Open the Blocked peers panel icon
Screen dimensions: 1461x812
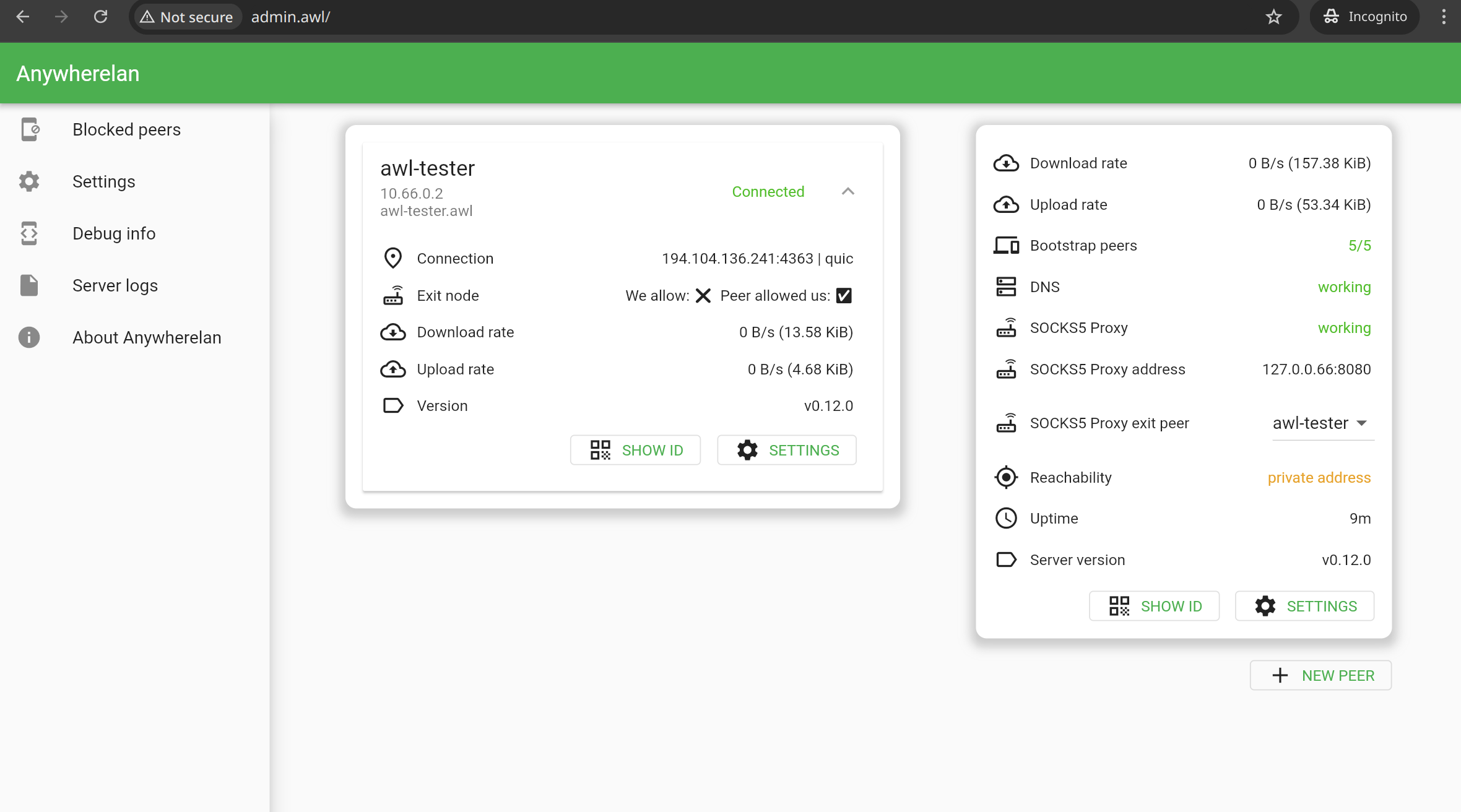(x=29, y=129)
